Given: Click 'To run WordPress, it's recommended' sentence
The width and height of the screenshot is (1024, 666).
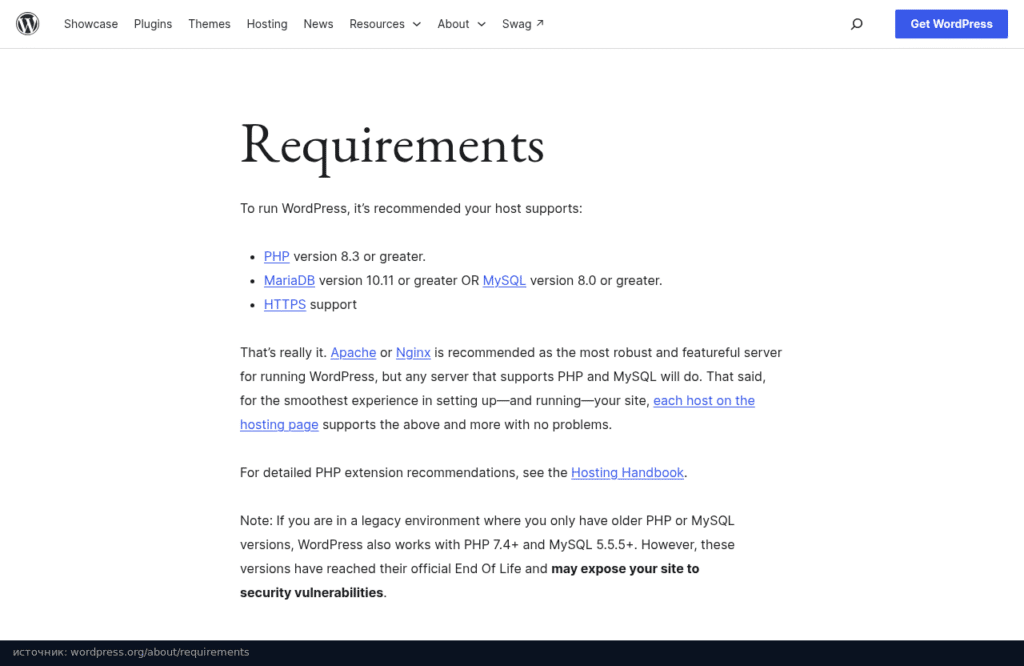Looking at the screenshot, I should [411, 208].
